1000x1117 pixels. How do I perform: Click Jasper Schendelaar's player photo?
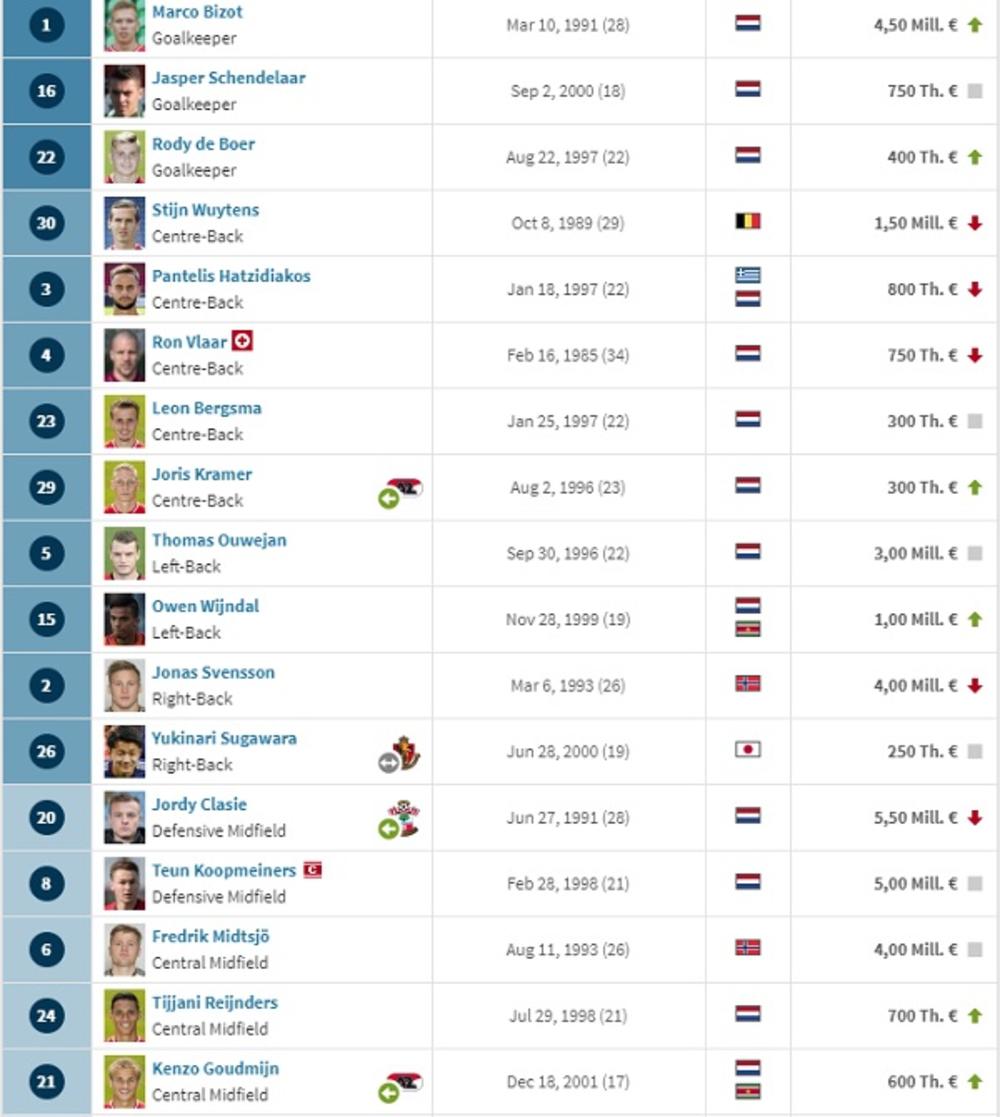pos(124,91)
